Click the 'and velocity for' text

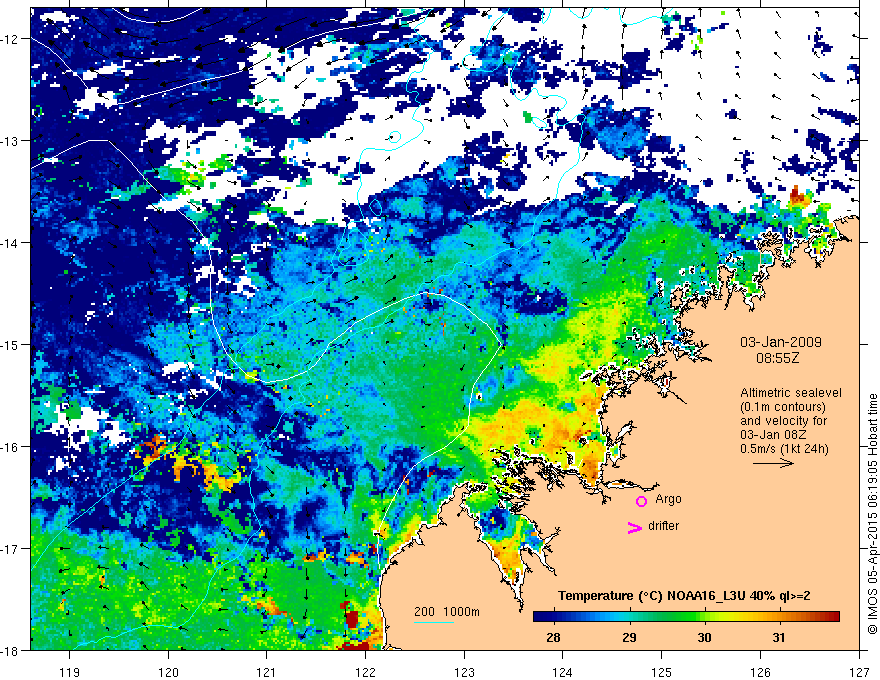[x=783, y=421]
